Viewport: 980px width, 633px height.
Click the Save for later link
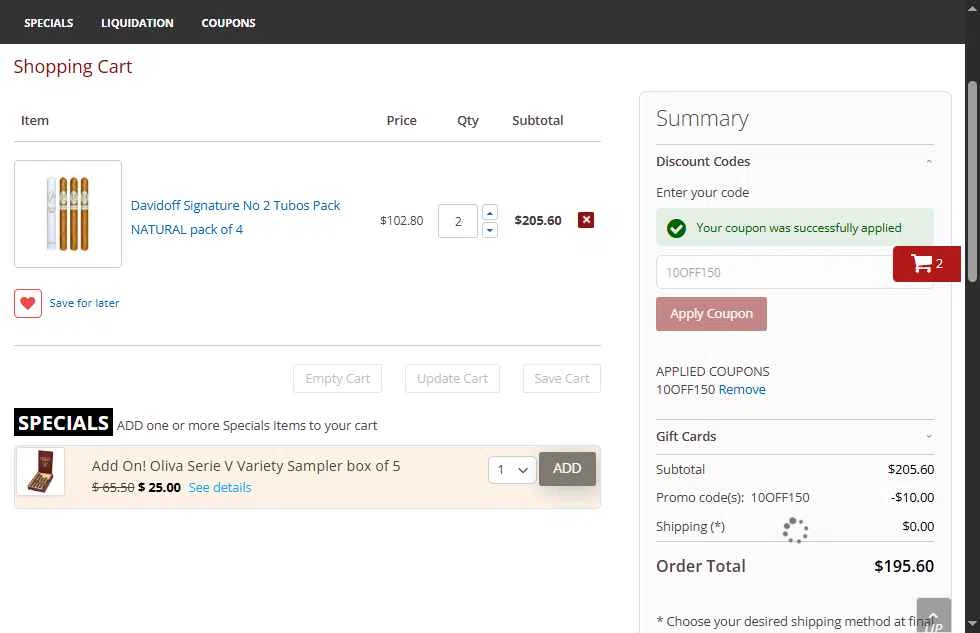[84, 303]
